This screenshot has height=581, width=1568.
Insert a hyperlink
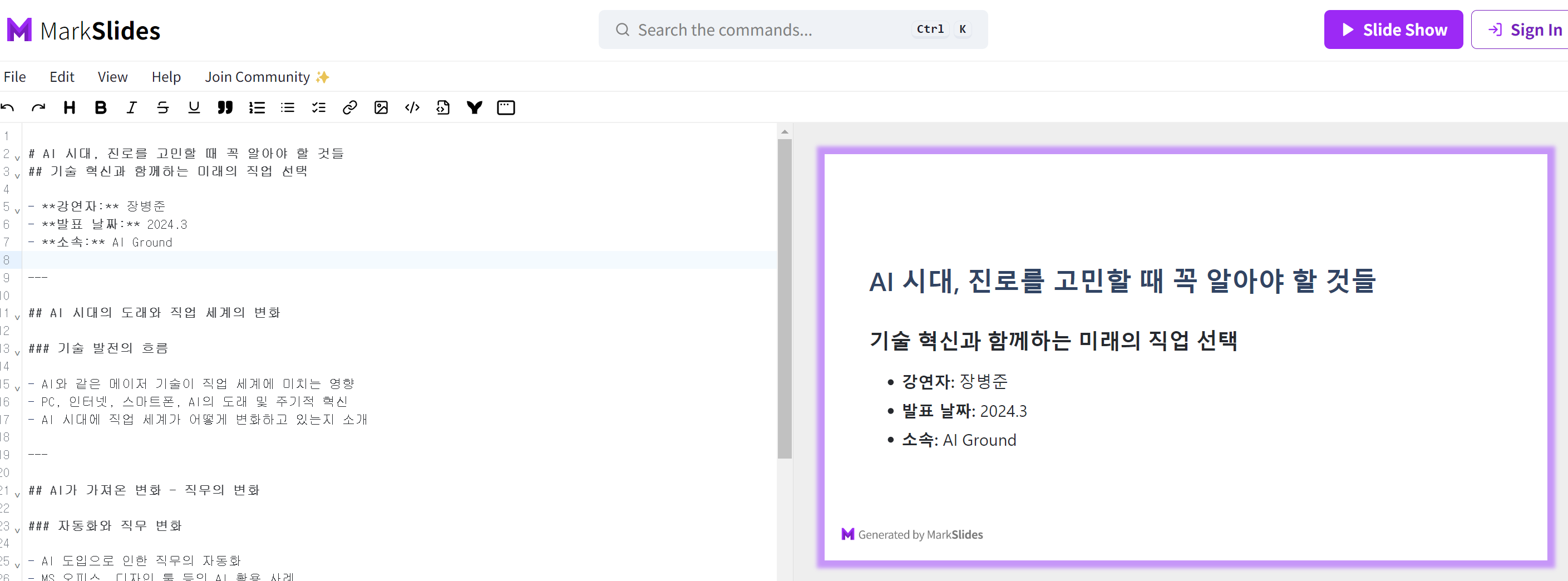click(x=349, y=108)
